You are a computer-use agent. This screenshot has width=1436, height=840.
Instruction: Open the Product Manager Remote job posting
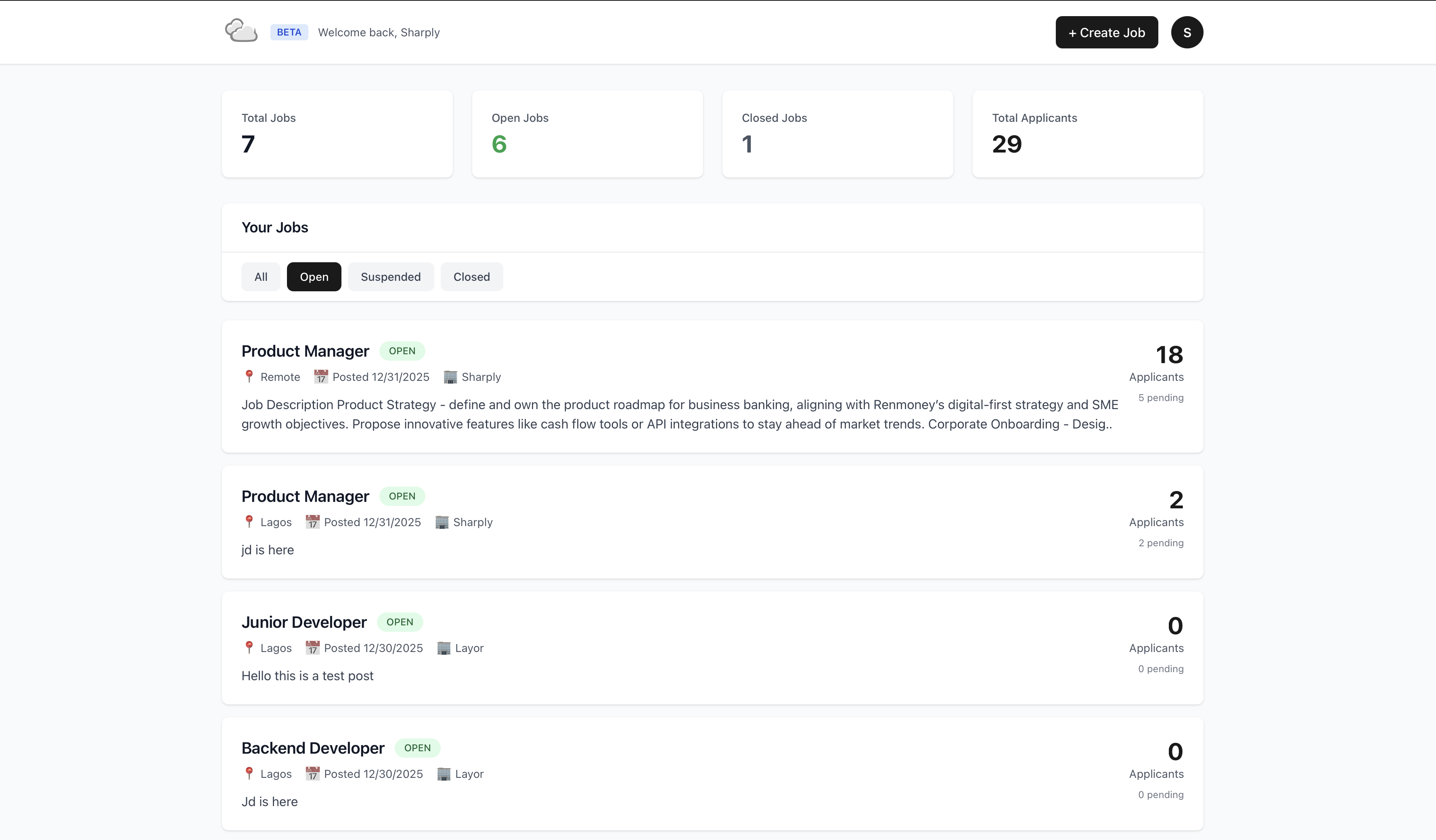click(x=305, y=351)
